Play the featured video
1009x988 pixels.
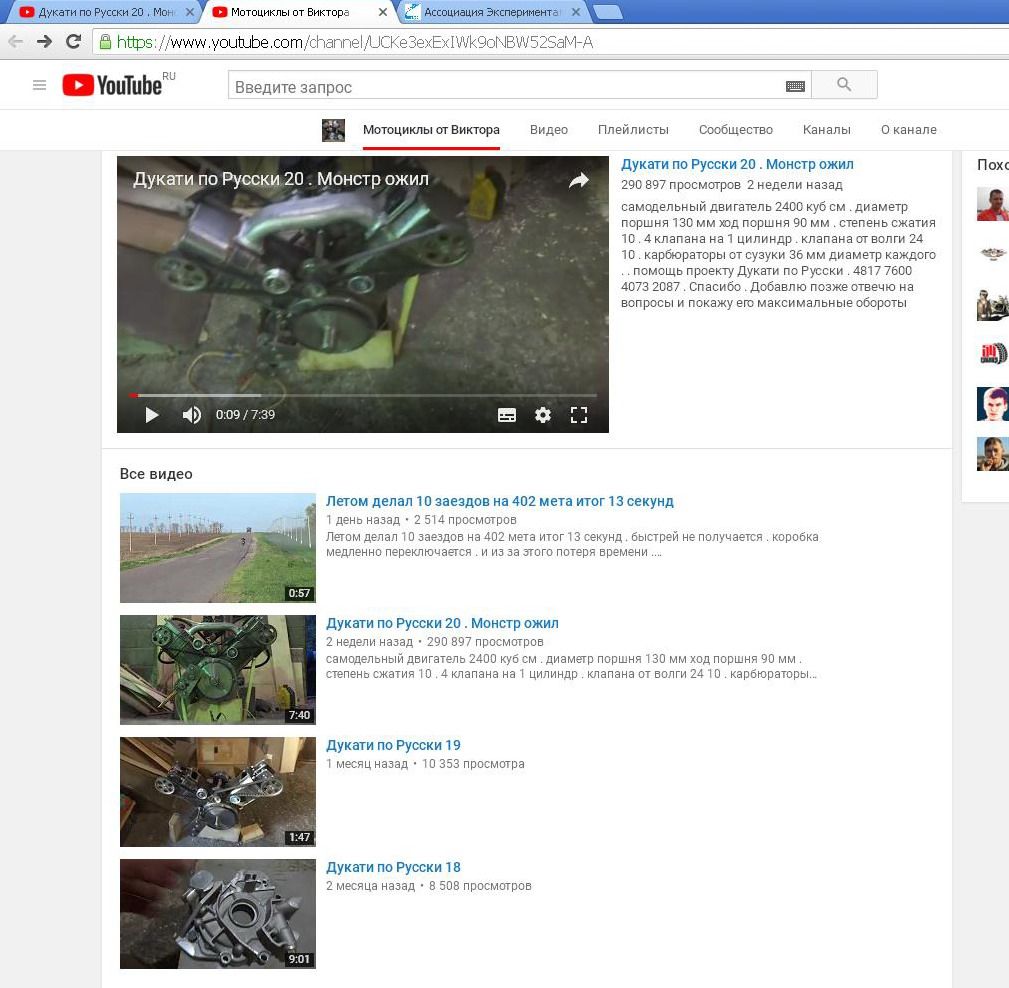152,415
